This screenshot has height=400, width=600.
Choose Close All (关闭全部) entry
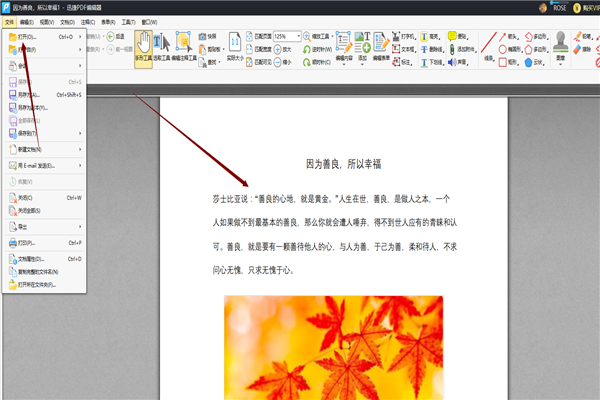coord(45,211)
